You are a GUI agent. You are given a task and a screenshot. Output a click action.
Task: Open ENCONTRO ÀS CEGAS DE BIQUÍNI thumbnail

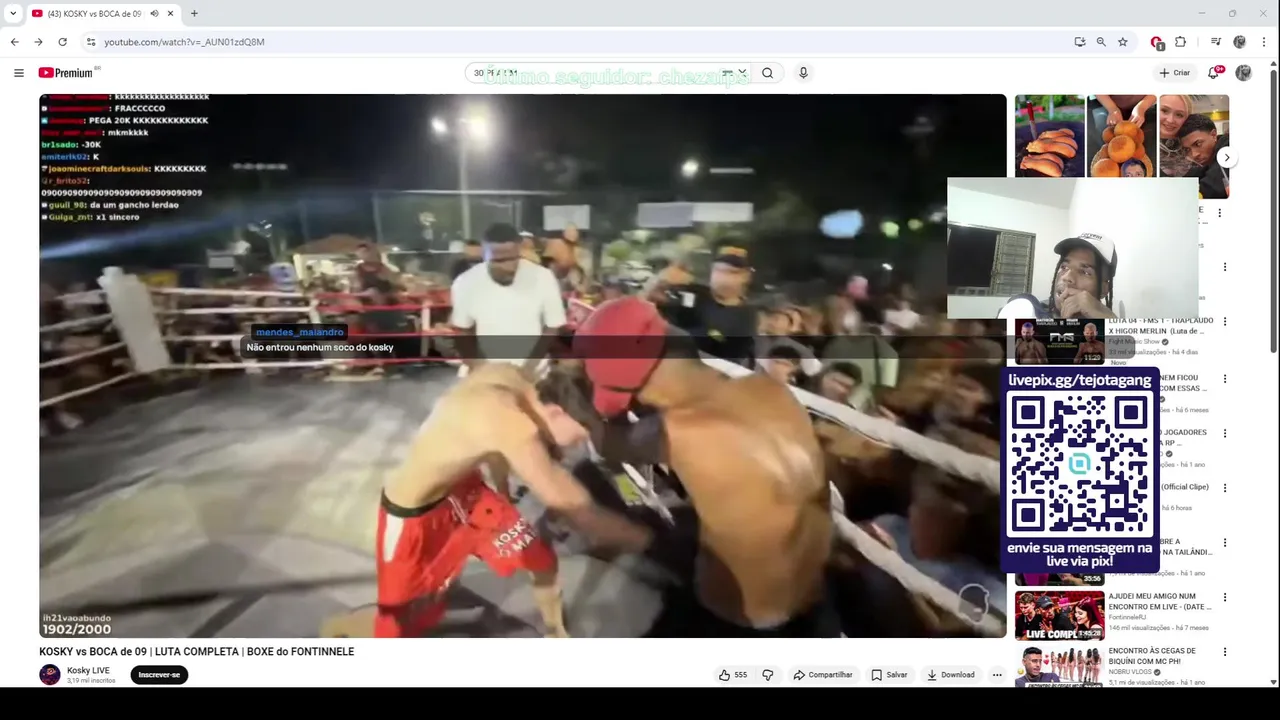coord(1059,667)
